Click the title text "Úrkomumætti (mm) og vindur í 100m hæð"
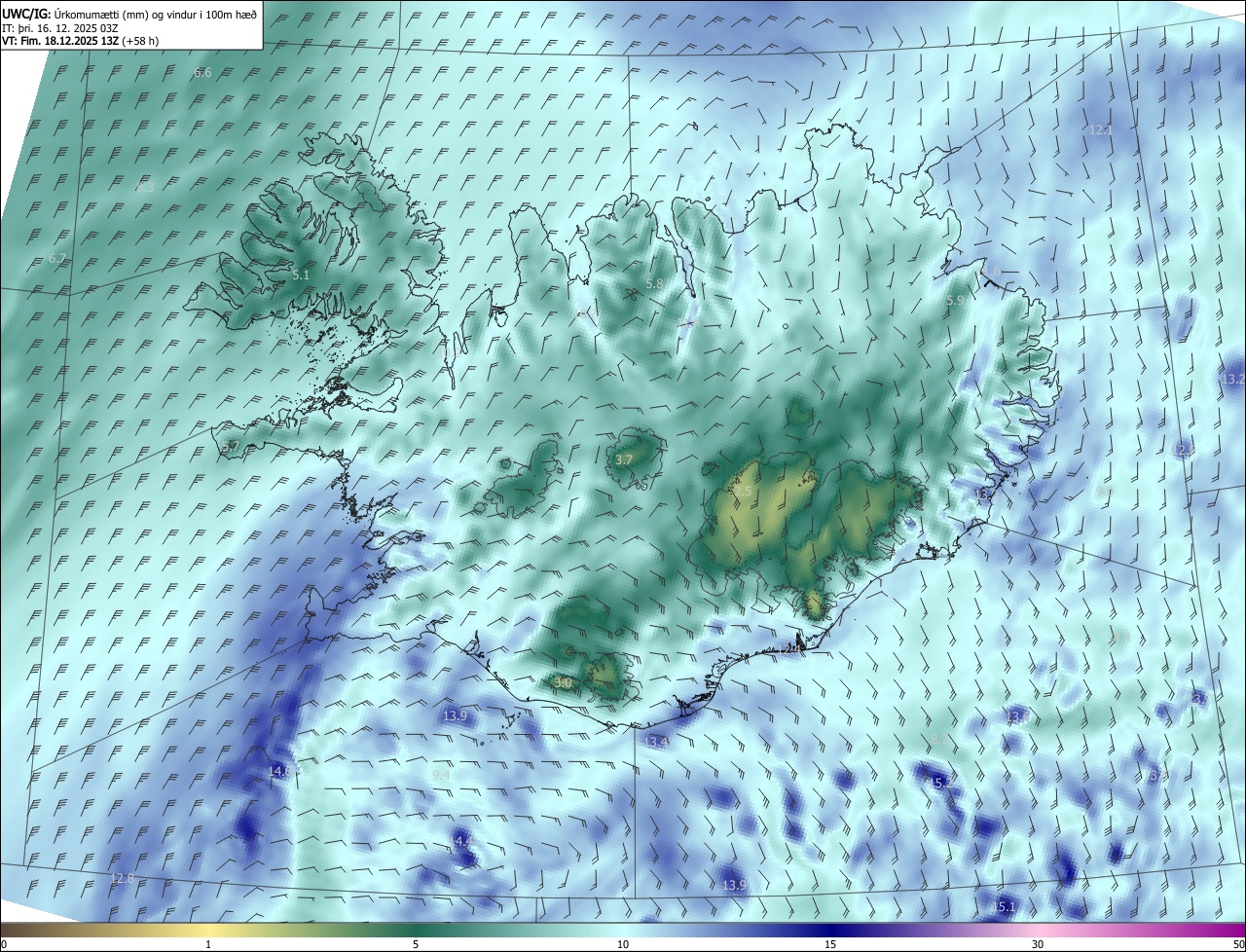The width and height of the screenshot is (1246, 952). (x=156, y=14)
